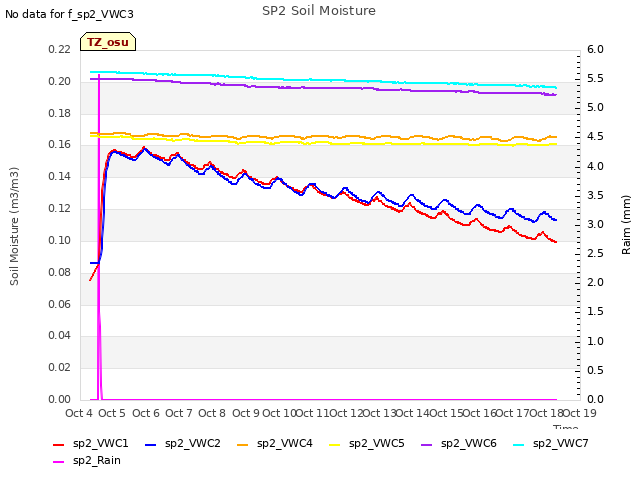Click the 0.20 left axis value
This screenshot has height=480, width=640.
[60, 81]
